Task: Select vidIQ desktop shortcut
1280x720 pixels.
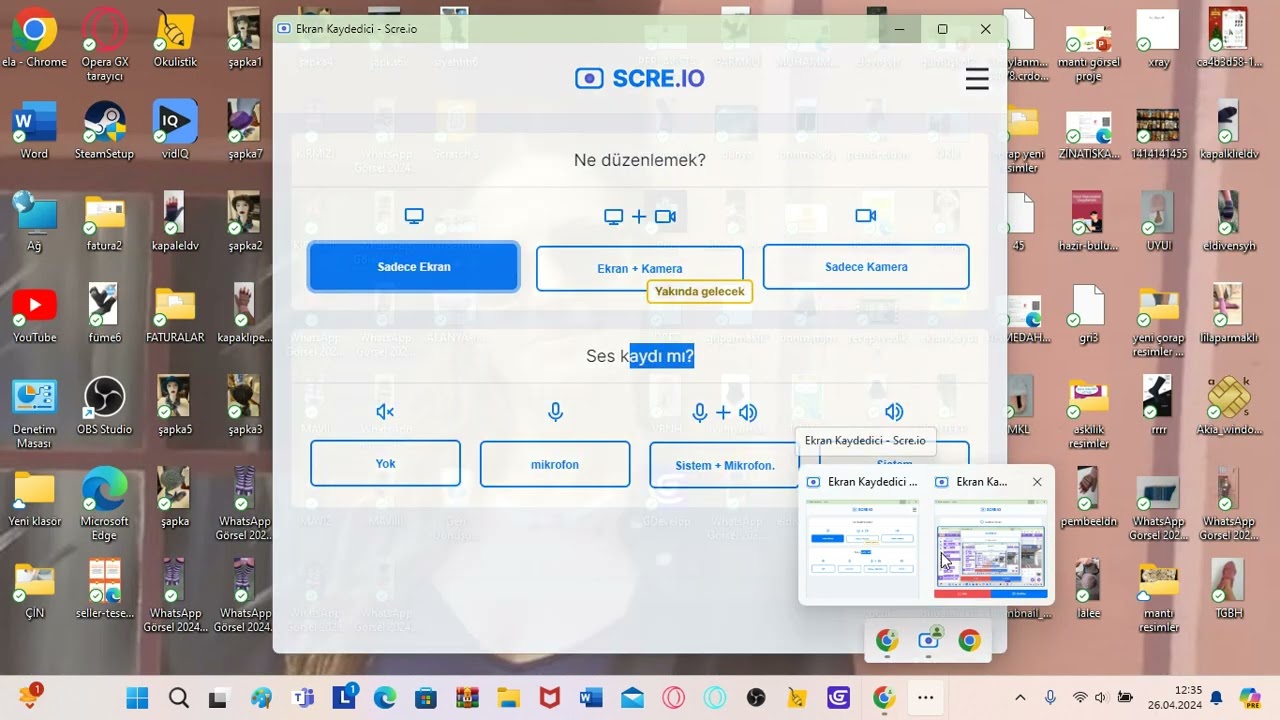Action: [175, 131]
